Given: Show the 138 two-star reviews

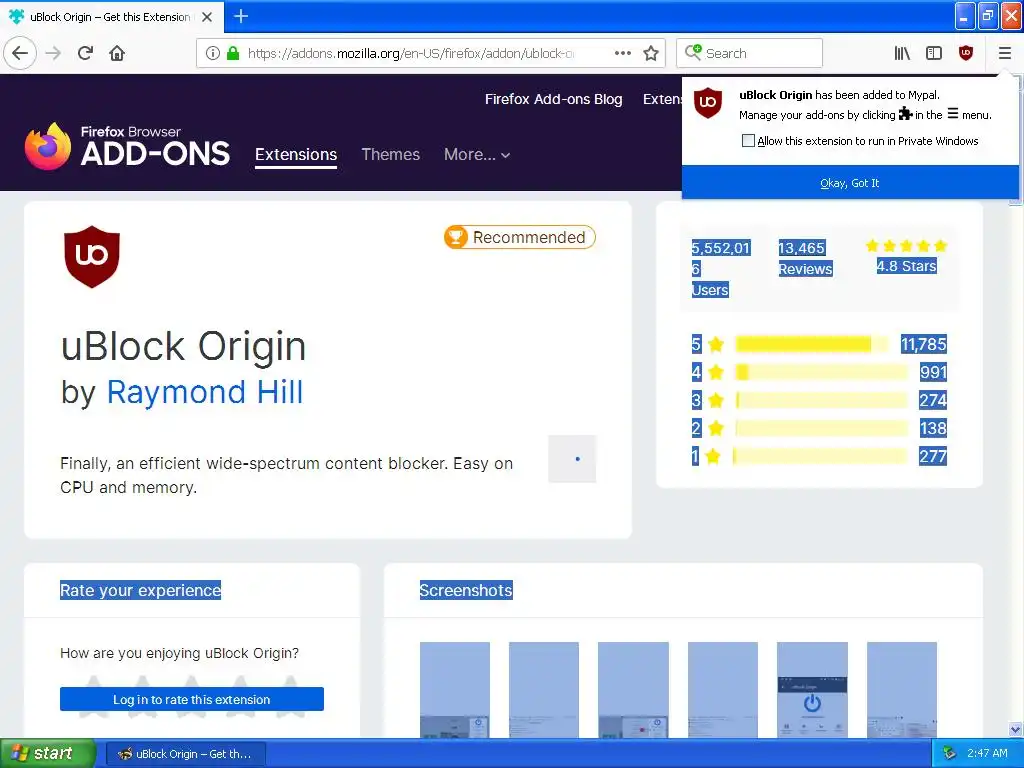Looking at the screenshot, I should point(933,428).
